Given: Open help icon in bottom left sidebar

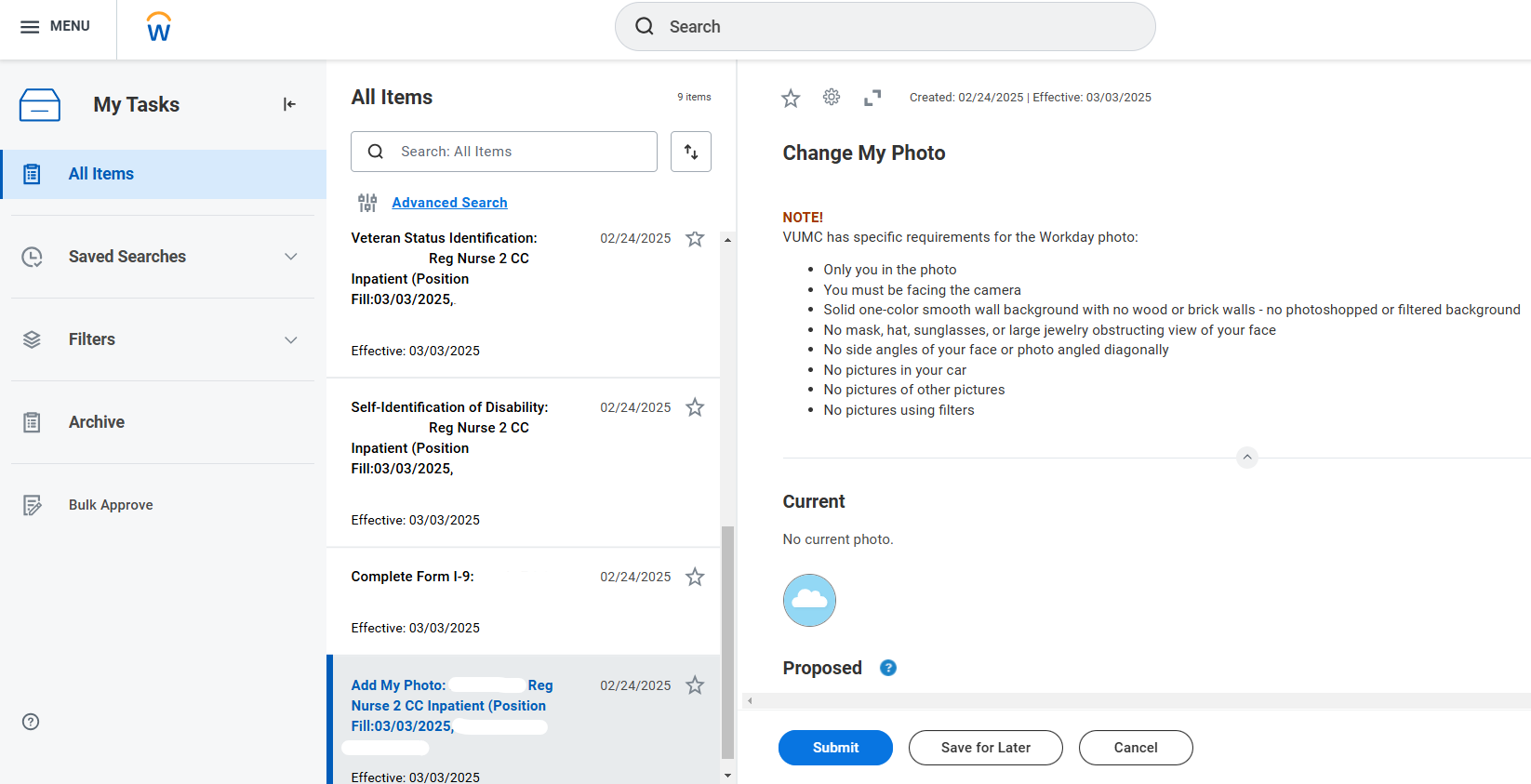Looking at the screenshot, I should pyautogui.click(x=31, y=722).
